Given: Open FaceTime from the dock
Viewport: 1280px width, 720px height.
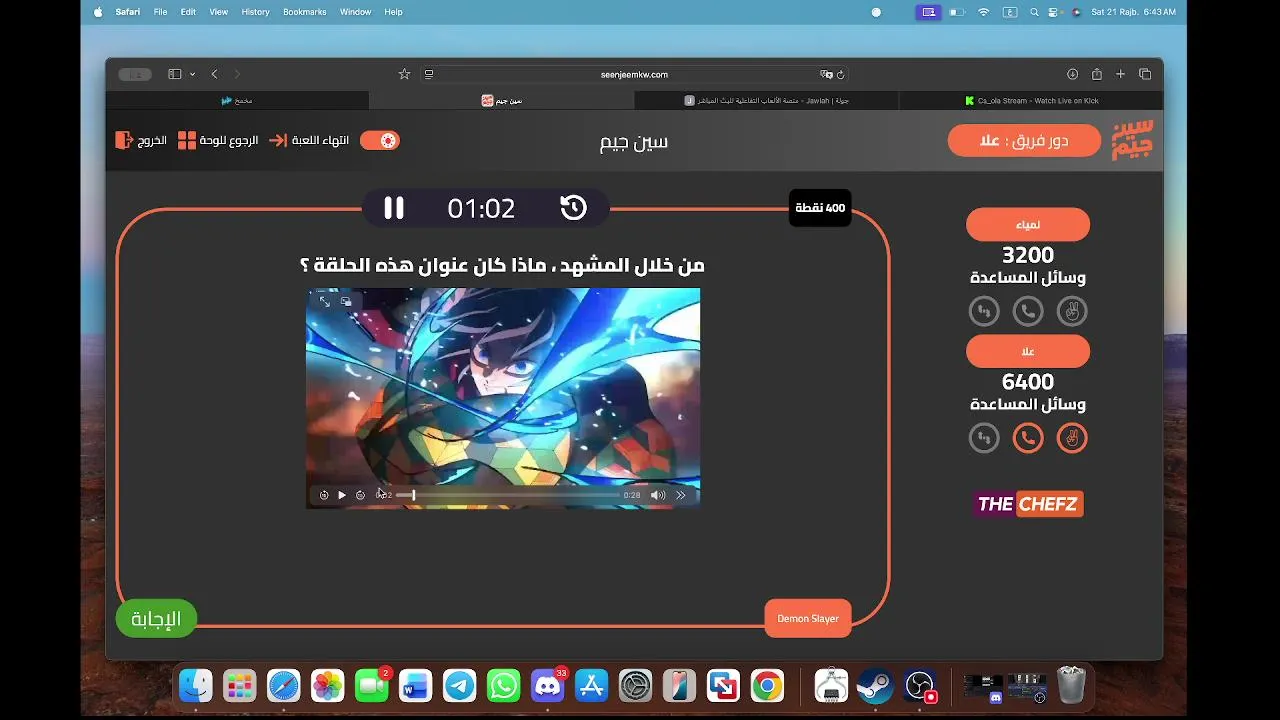Looking at the screenshot, I should click(372, 686).
